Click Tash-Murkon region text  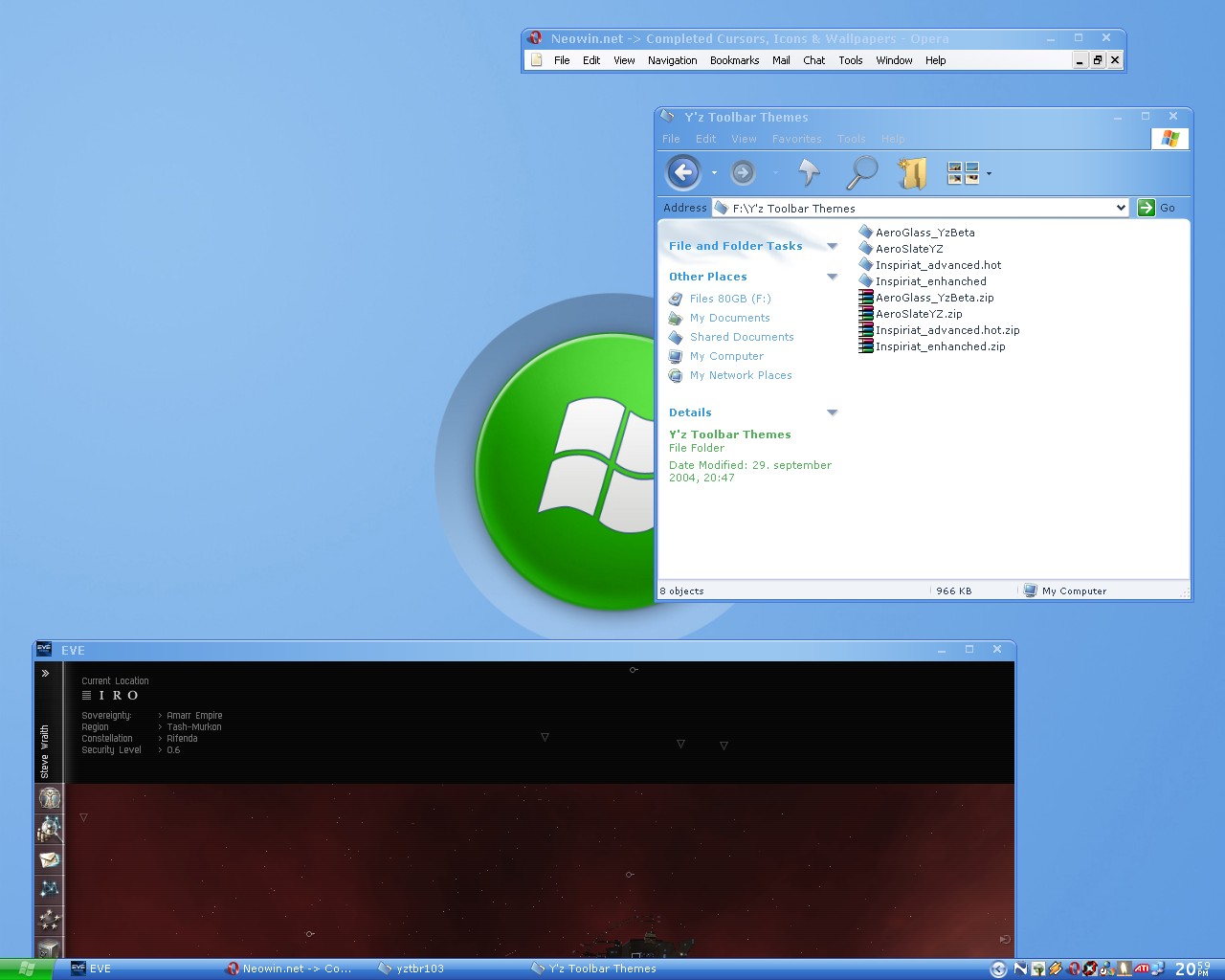194,727
